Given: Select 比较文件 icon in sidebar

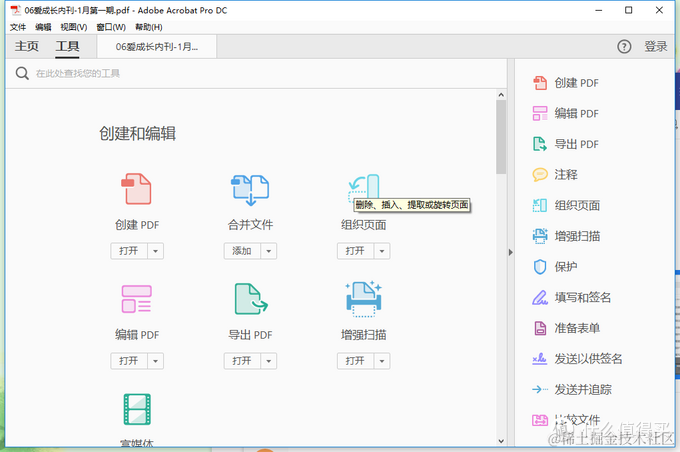Looking at the screenshot, I should 540,420.
